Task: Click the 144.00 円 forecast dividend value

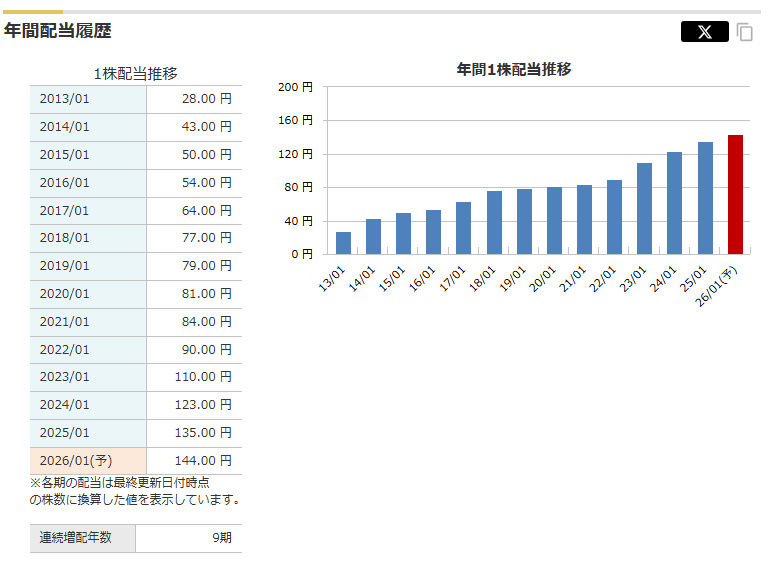Action: pyautogui.click(x=194, y=461)
